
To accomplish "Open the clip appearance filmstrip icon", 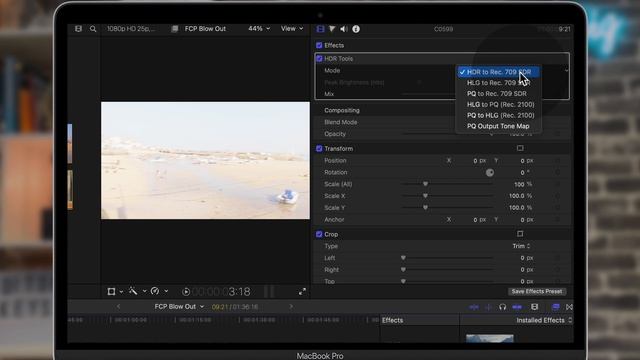I will (535, 307).
